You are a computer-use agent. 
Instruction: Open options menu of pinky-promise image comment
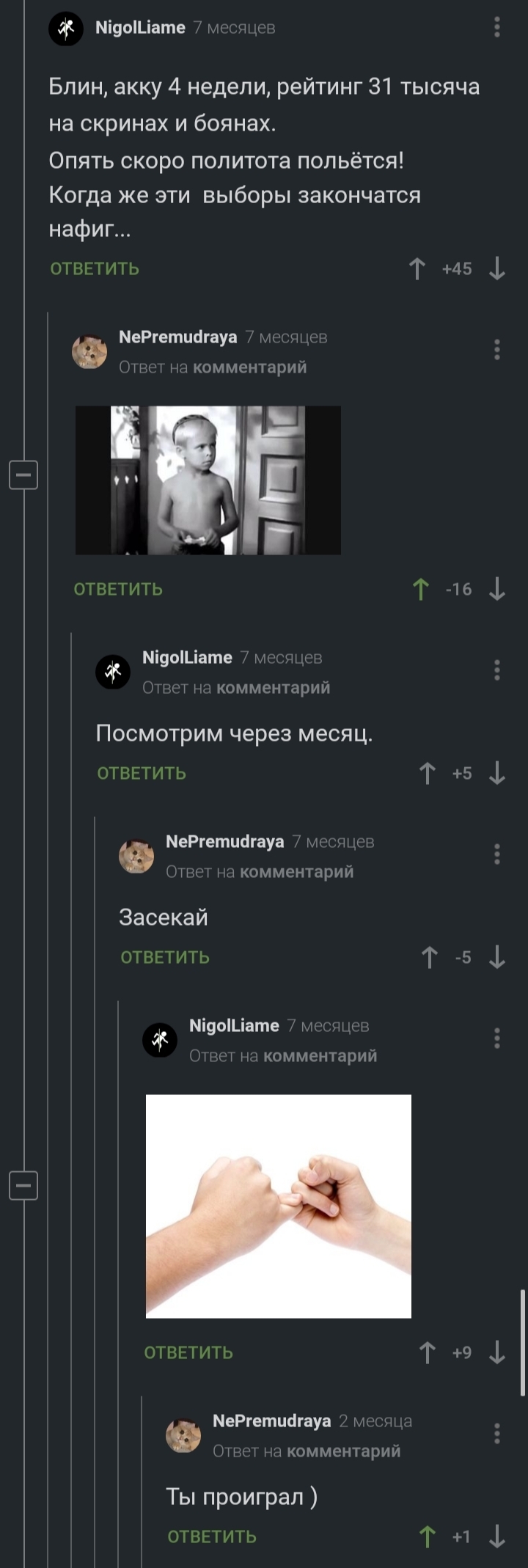coord(497,1038)
